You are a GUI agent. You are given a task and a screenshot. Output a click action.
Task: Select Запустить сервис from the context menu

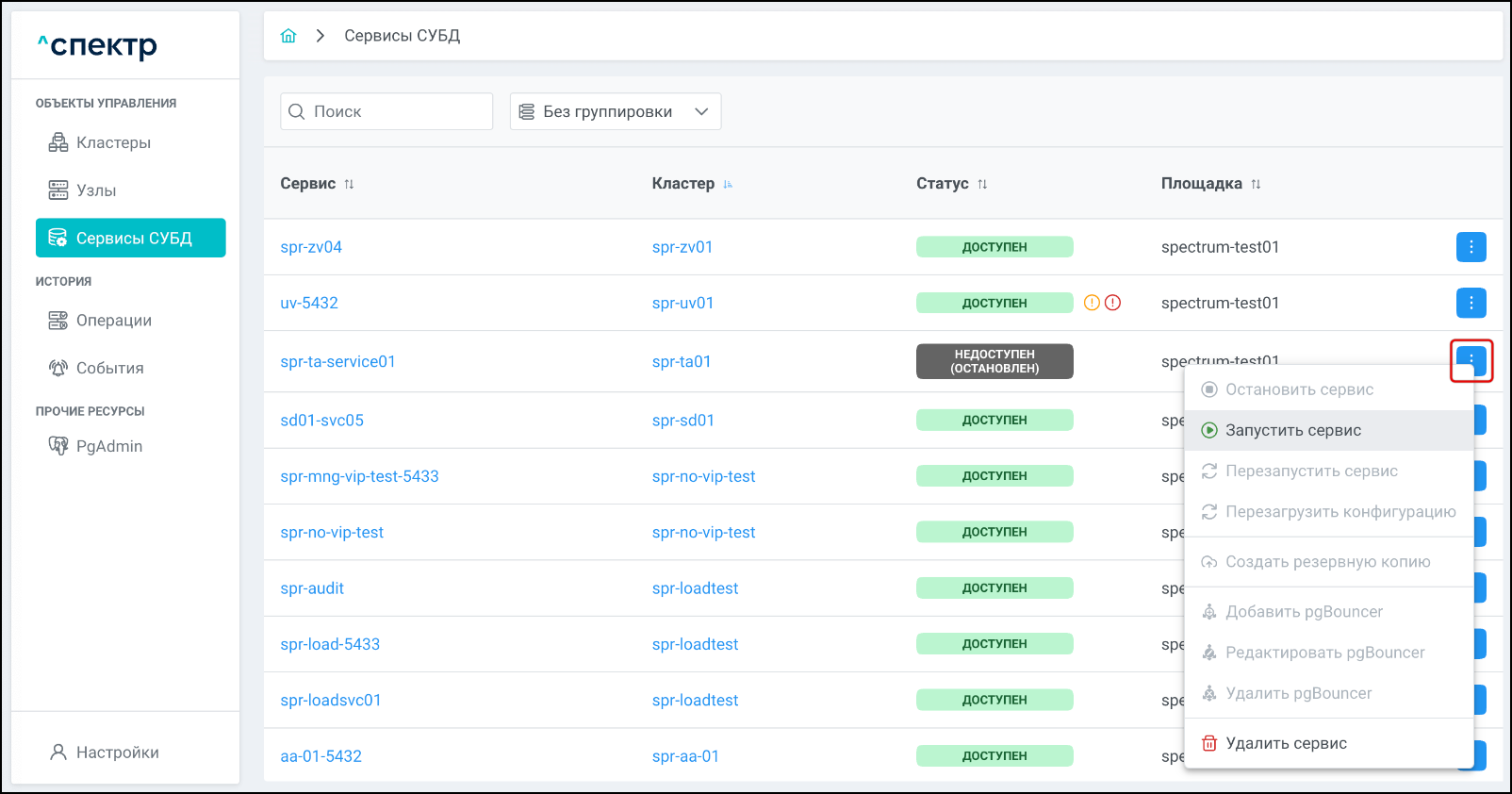point(1292,430)
